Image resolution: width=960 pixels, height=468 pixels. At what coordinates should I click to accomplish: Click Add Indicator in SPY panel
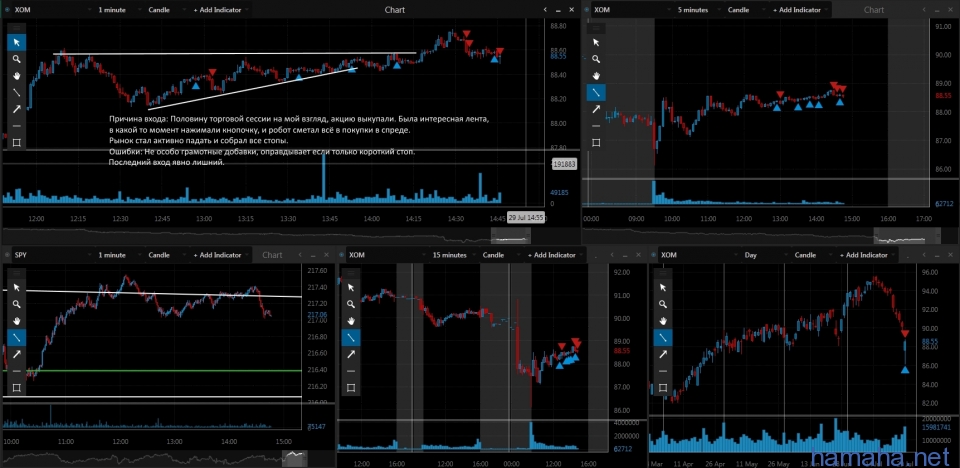click(219, 255)
